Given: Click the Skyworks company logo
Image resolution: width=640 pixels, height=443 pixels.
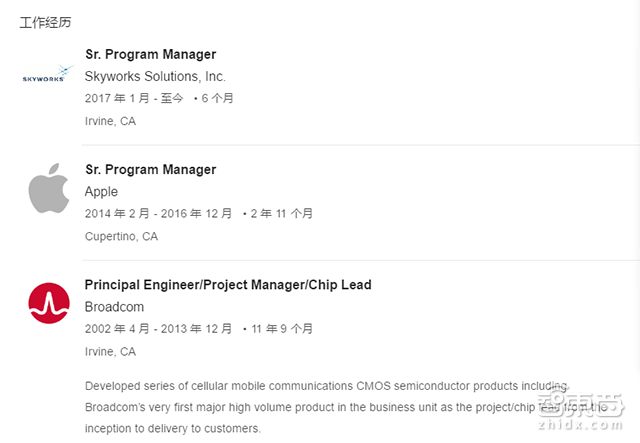Looking at the screenshot, I should pyautogui.click(x=48, y=75).
